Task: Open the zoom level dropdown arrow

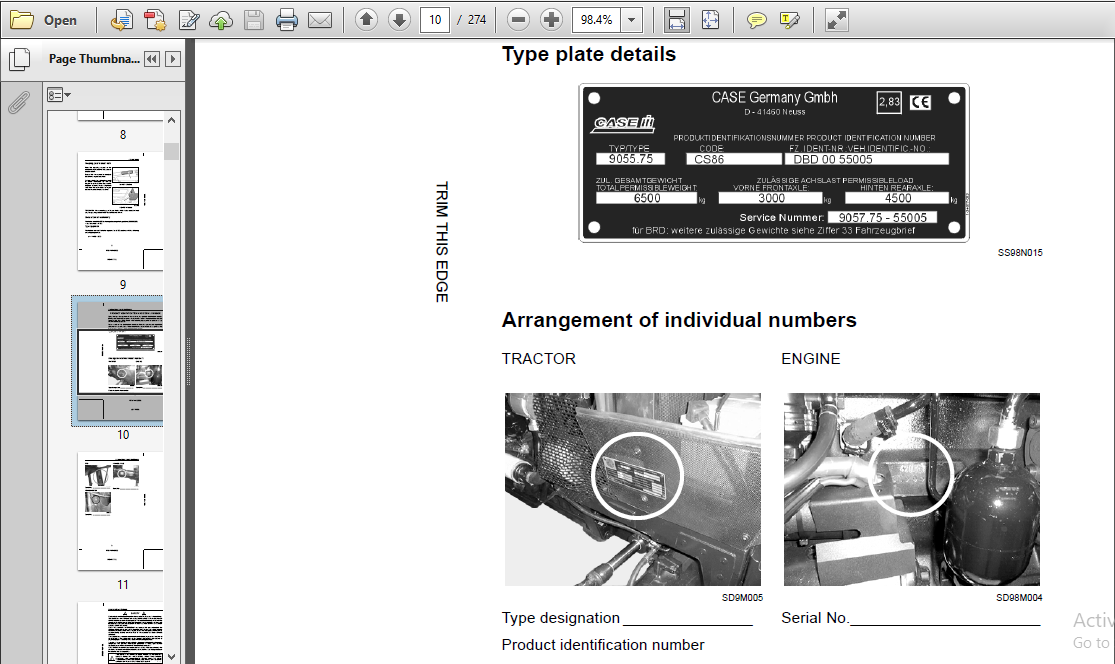Action: (x=631, y=20)
